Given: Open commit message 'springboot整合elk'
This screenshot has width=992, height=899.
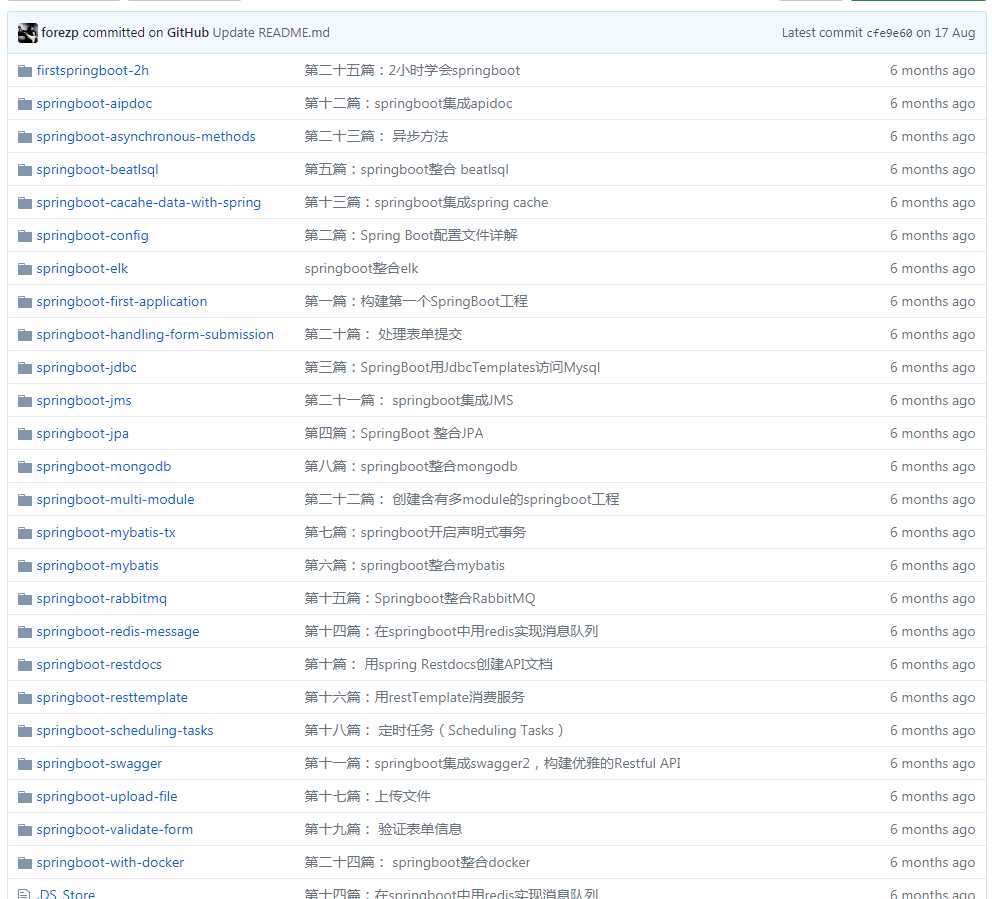Looking at the screenshot, I should 361,269.
